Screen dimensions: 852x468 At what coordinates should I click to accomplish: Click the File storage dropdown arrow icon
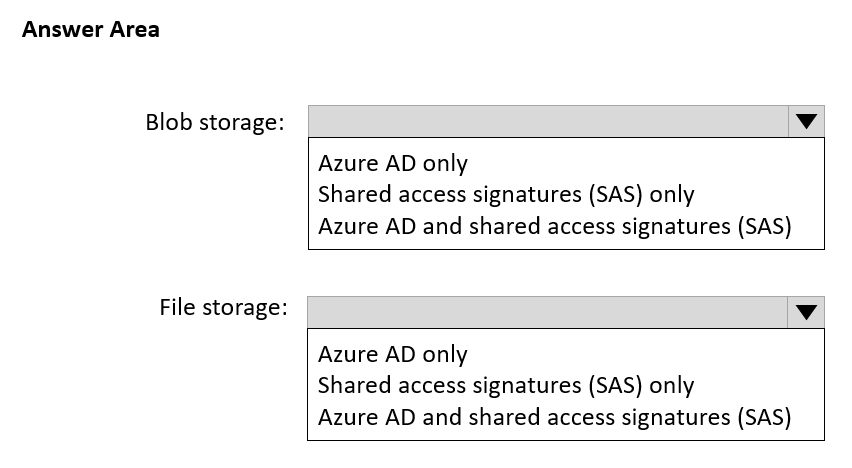point(806,313)
